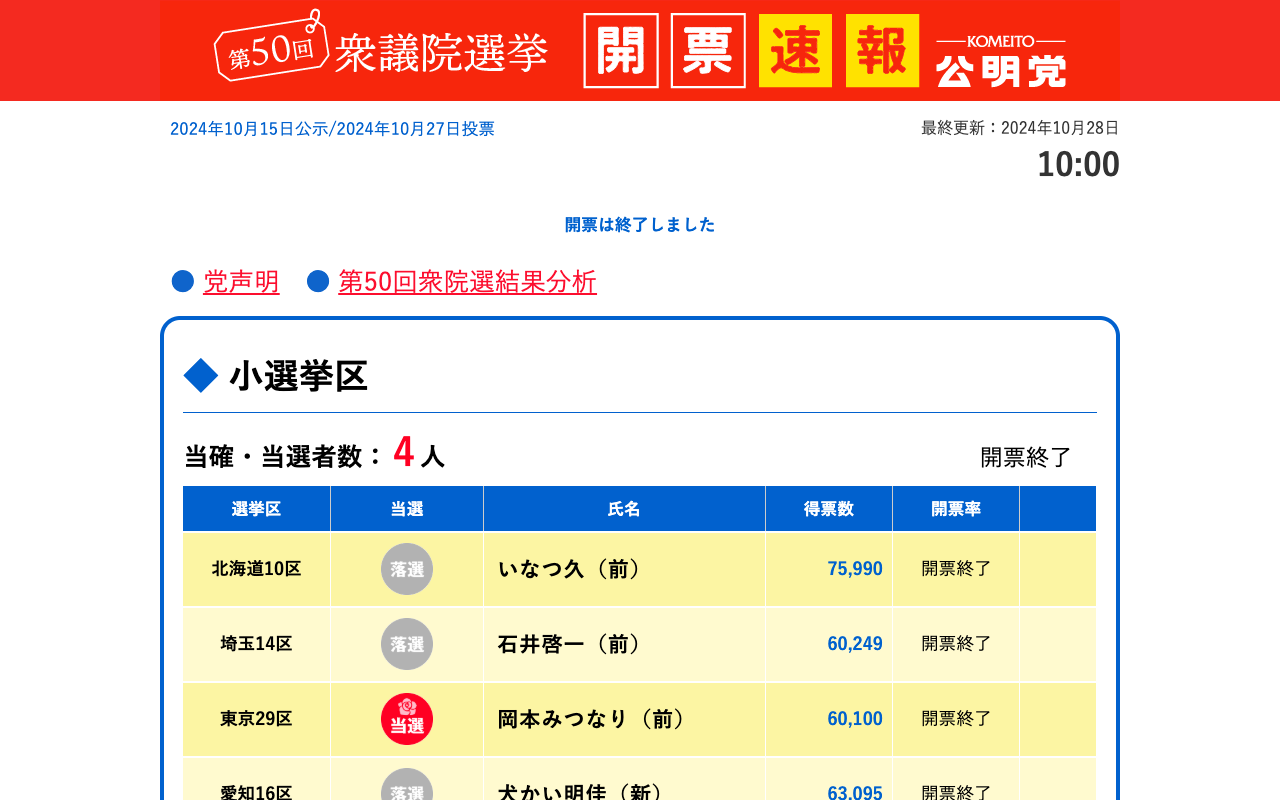1280x800 pixels.
Task: Click the 開票率 column header
Action: (956, 509)
